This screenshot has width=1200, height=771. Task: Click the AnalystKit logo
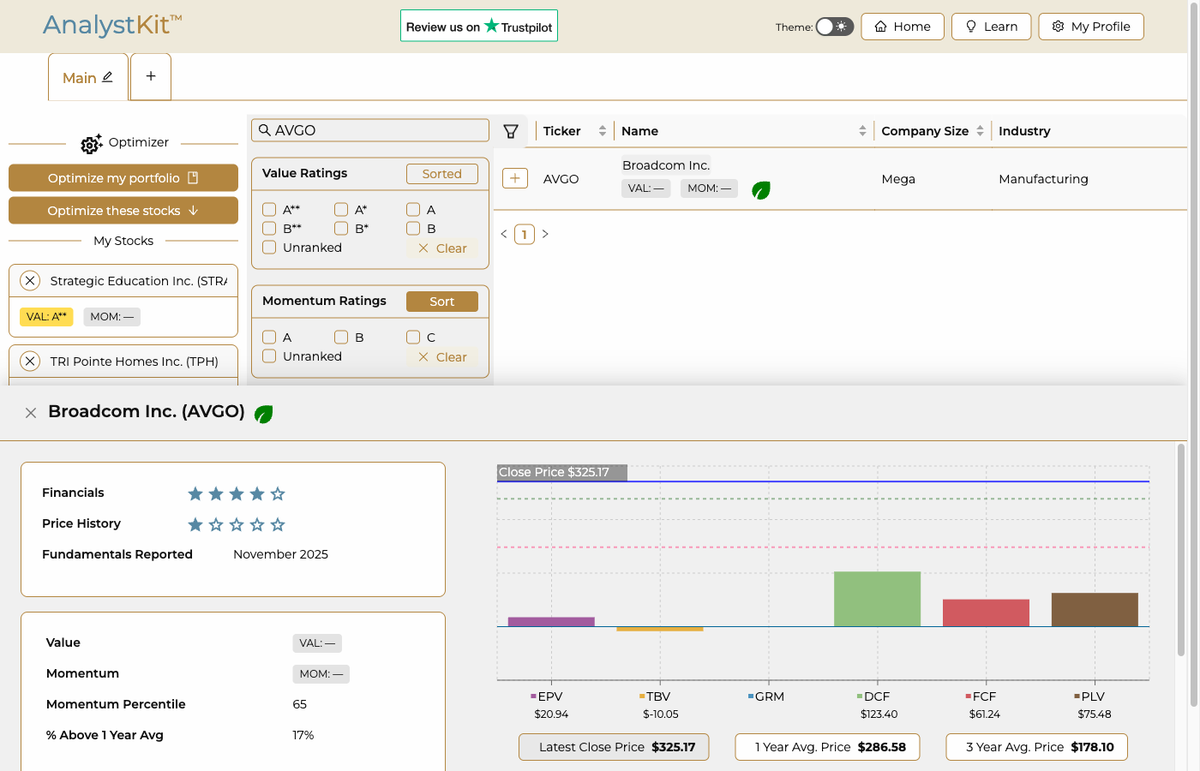[112, 24]
